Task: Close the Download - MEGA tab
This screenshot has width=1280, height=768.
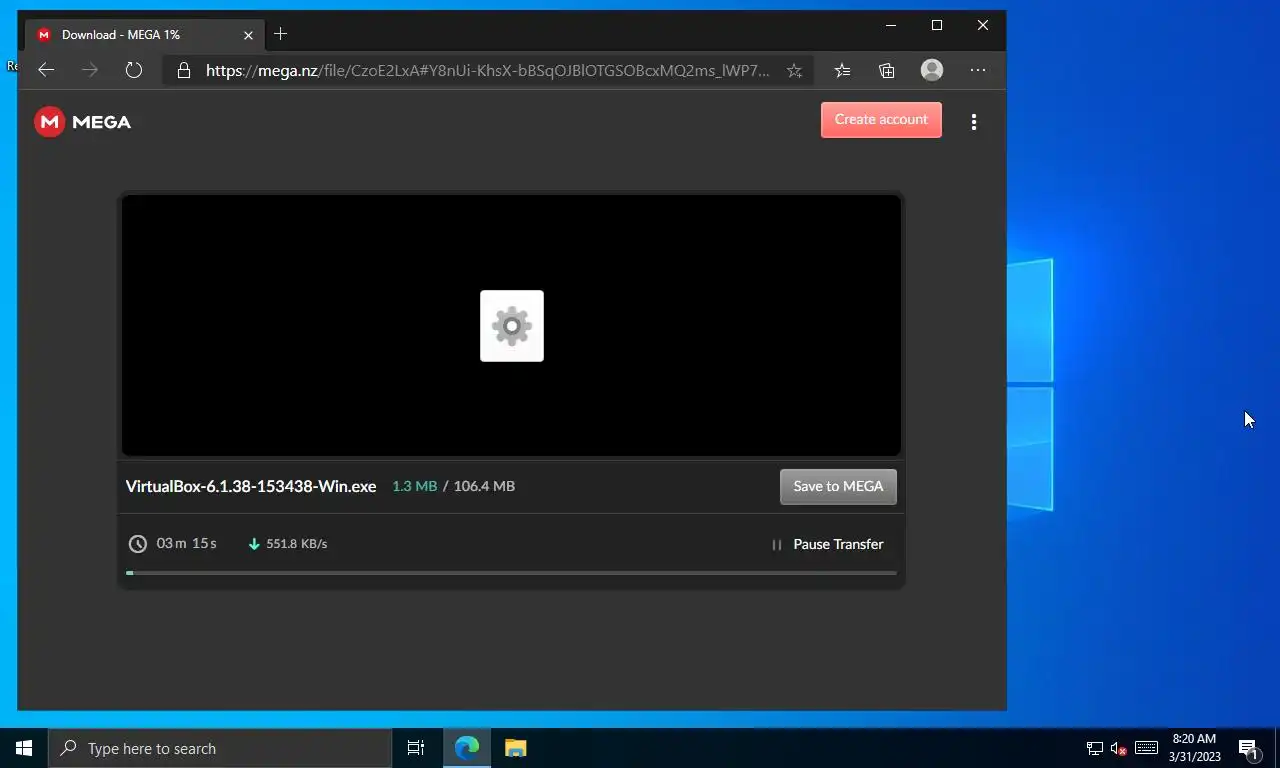Action: [x=248, y=35]
